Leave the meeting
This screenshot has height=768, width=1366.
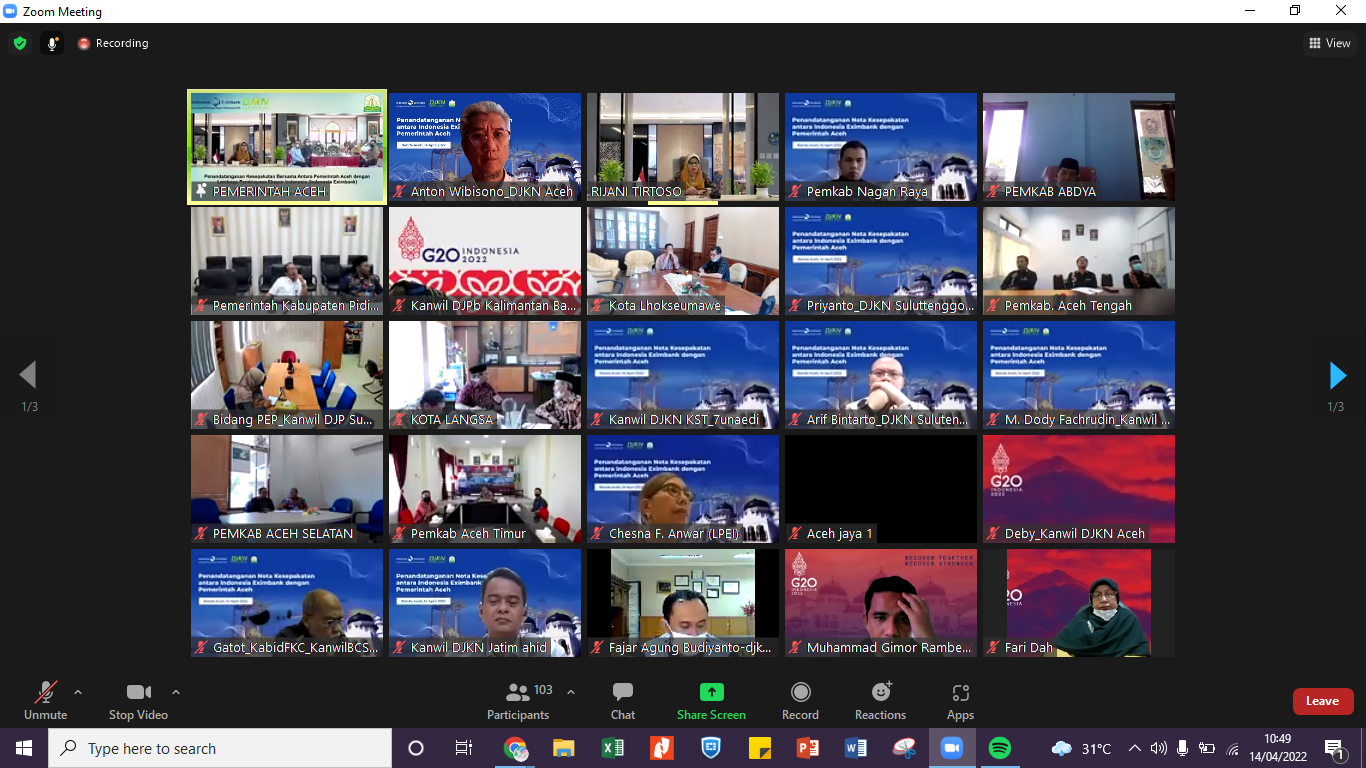1322,701
